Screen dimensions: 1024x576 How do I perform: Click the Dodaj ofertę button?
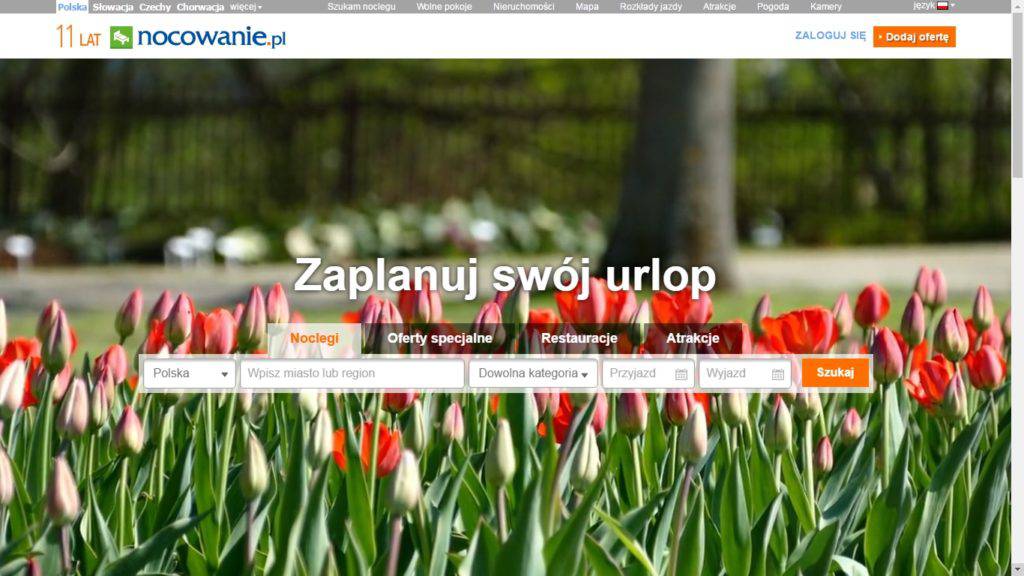[914, 37]
